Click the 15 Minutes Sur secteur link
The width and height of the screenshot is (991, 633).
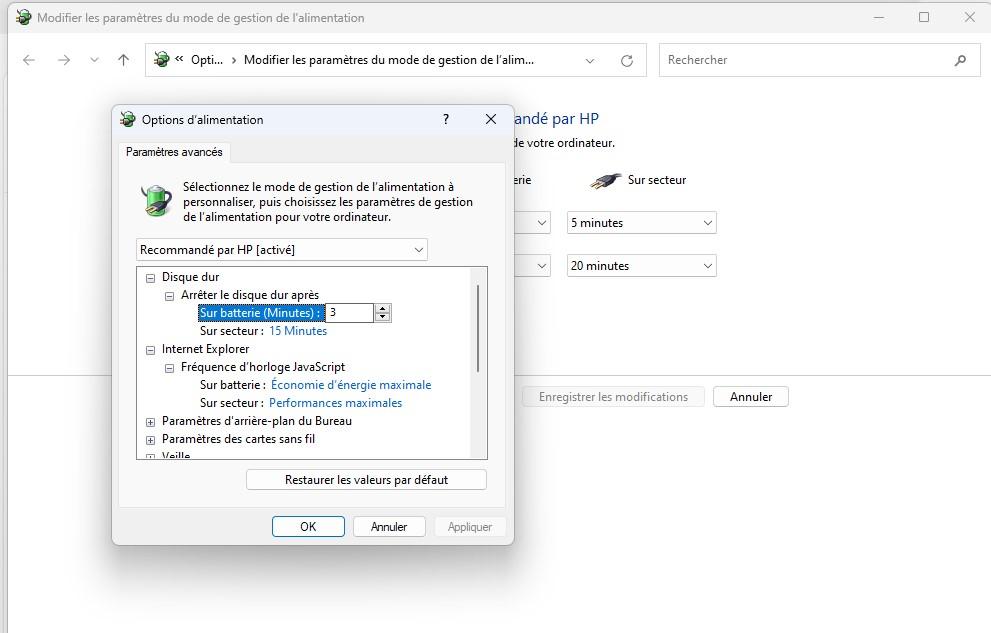click(298, 331)
